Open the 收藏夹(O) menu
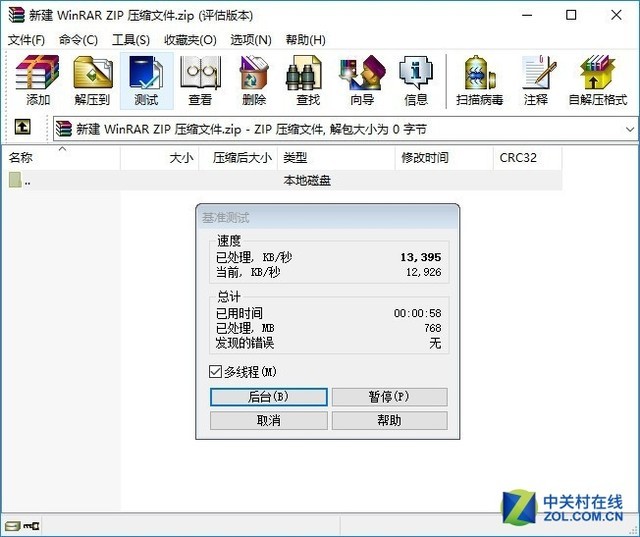Screen dimensions: 640x537 pos(190,40)
